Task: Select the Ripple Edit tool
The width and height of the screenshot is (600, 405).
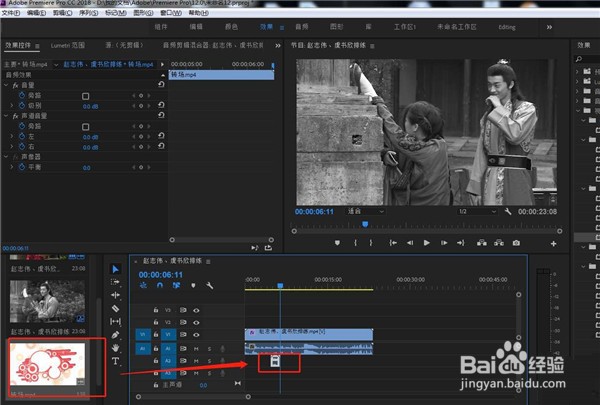Action: (x=115, y=295)
